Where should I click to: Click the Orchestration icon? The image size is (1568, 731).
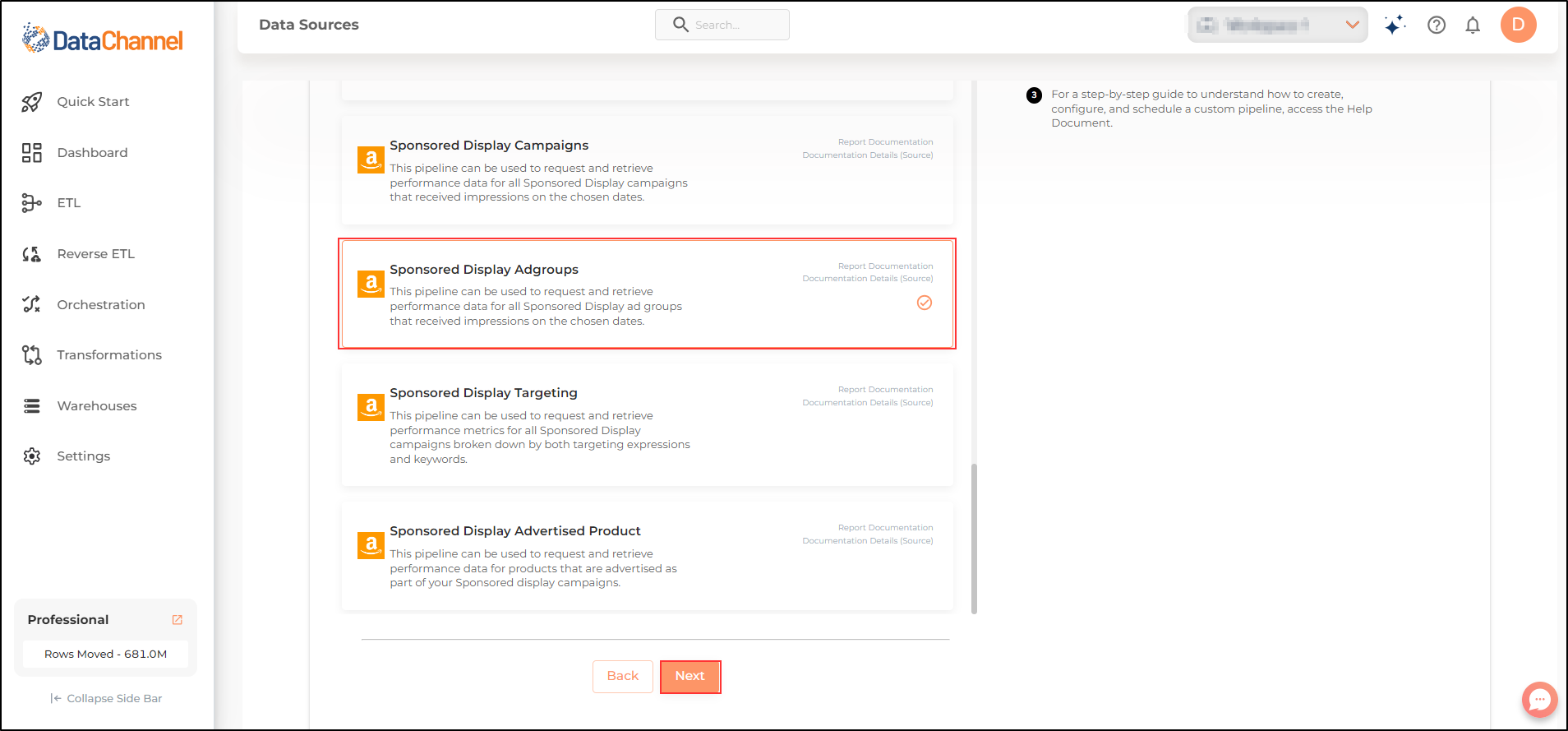click(31, 305)
